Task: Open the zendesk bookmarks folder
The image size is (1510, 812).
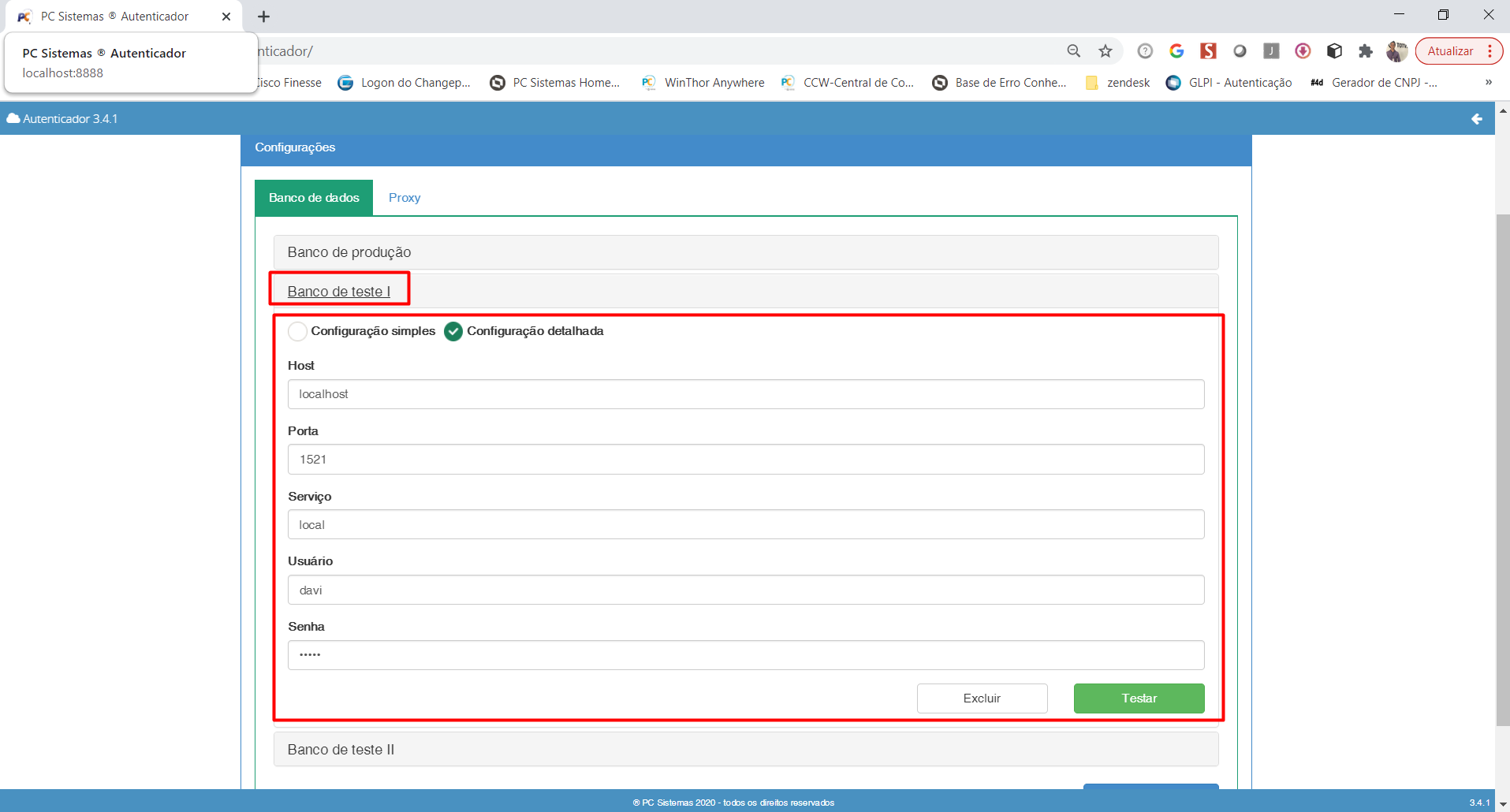Action: pyautogui.click(x=1118, y=83)
